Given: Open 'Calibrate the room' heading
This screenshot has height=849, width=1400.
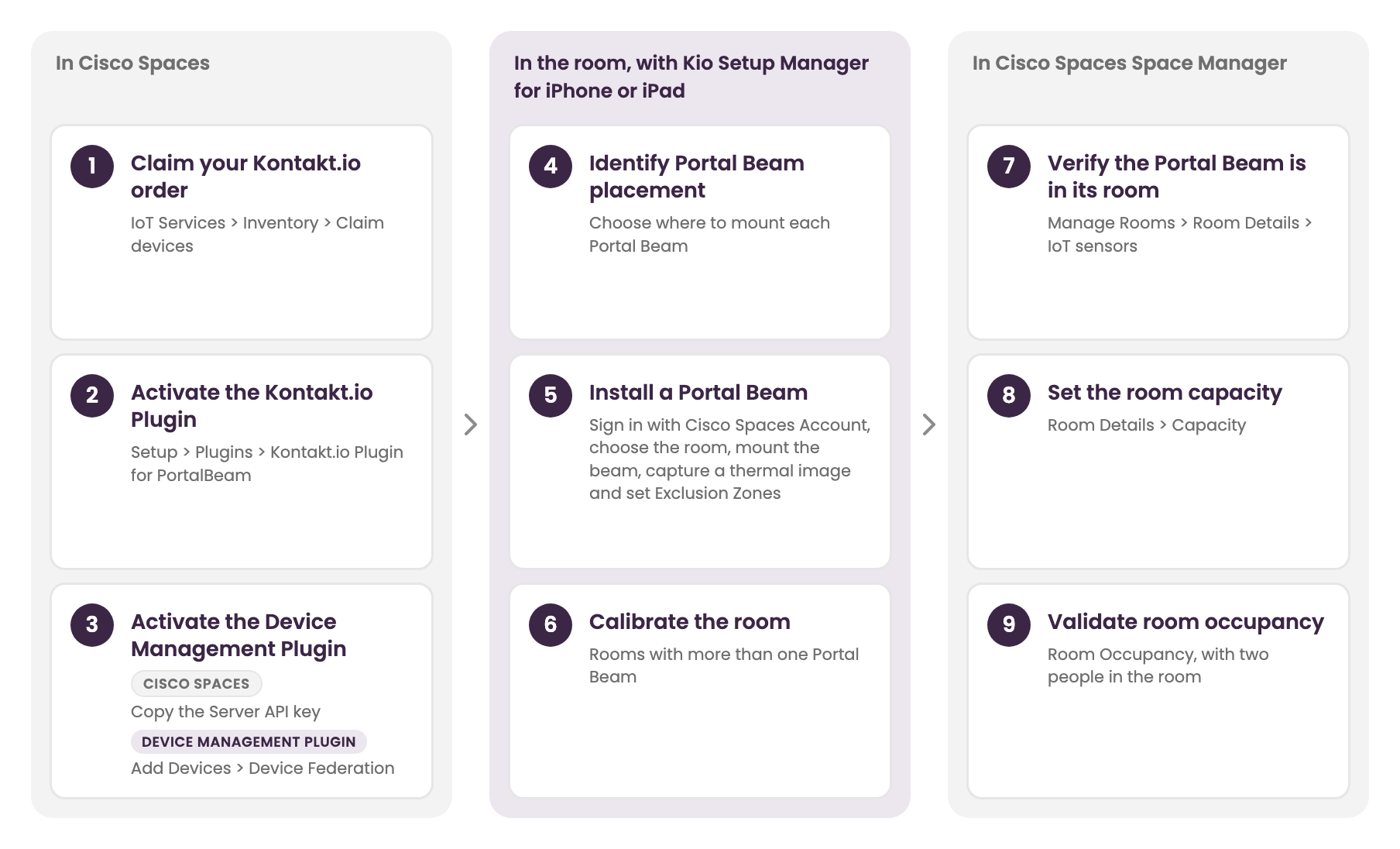Looking at the screenshot, I should [690, 622].
